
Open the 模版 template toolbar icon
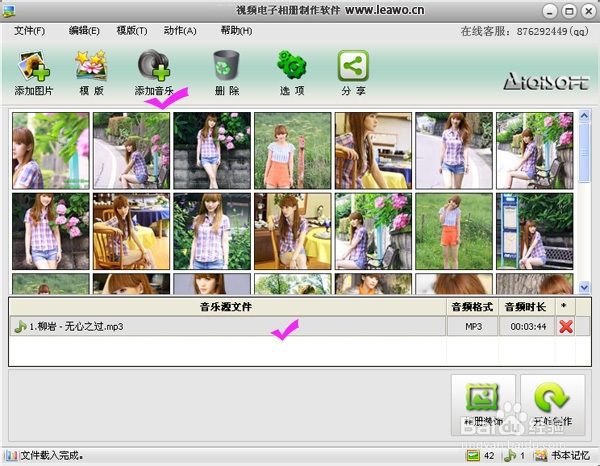(91, 66)
